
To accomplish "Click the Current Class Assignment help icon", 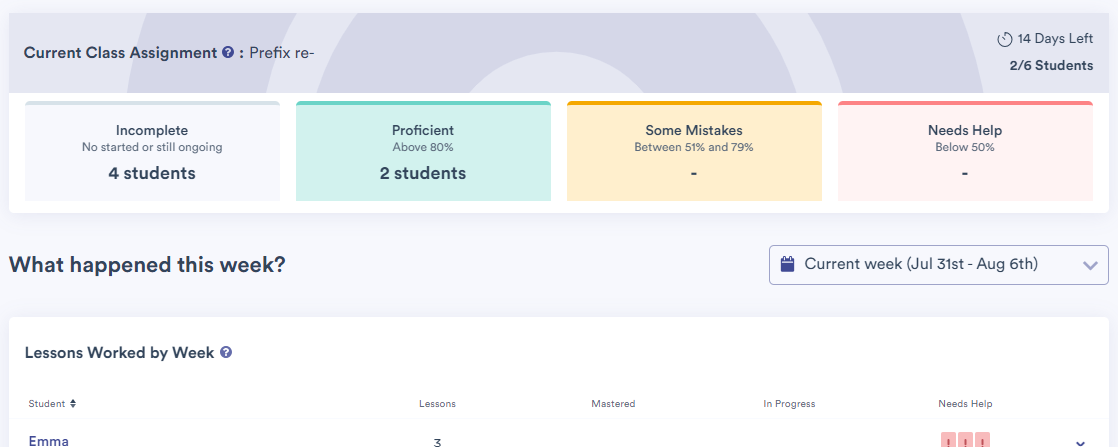I will pyautogui.click(x=228, y=52).
